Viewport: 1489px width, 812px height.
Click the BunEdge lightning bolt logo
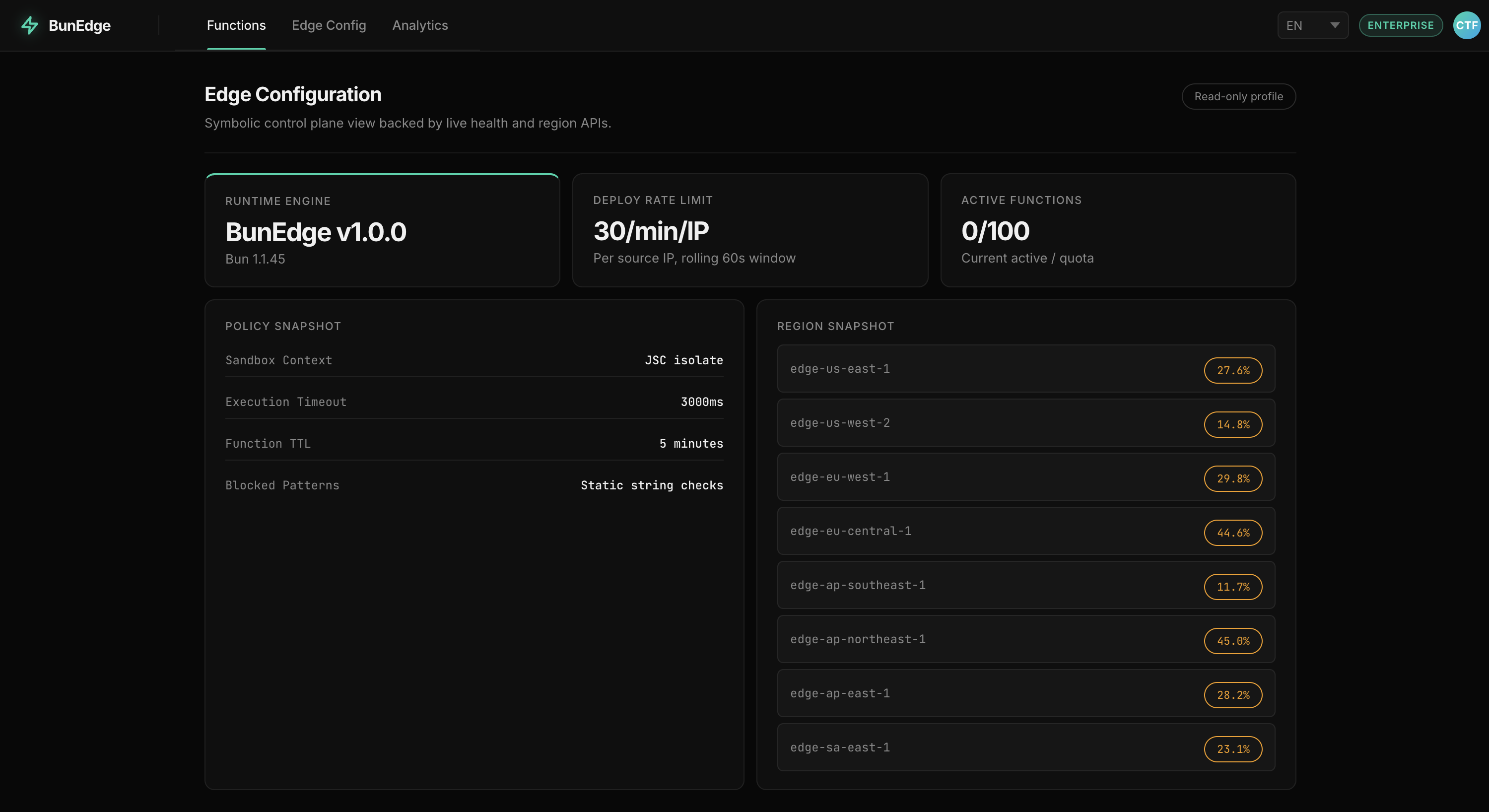pos(29,25)
